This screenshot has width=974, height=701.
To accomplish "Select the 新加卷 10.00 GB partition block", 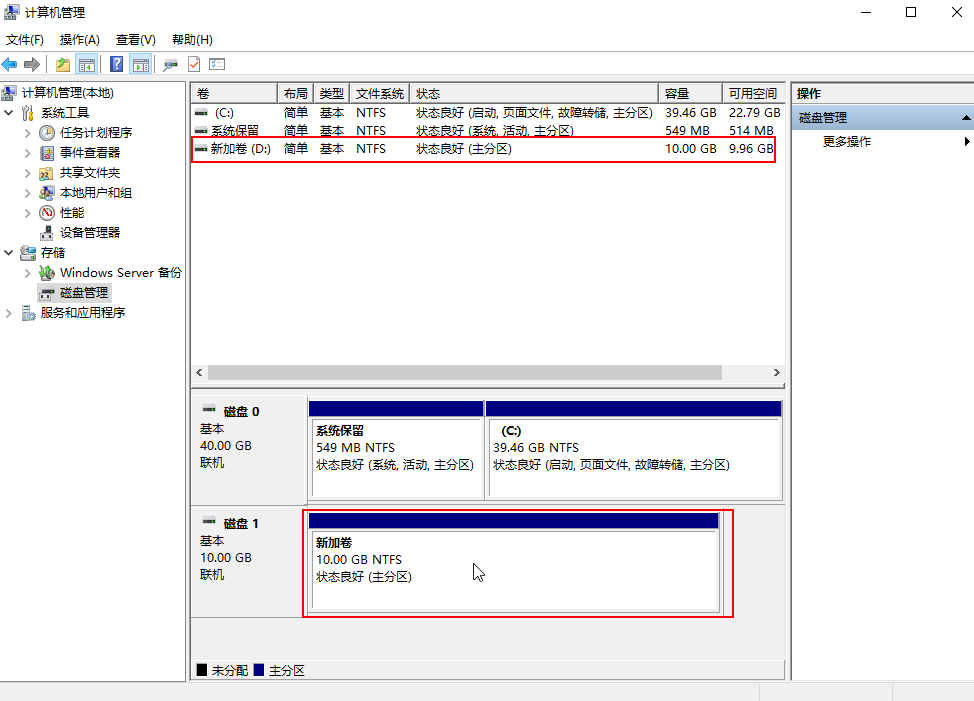I will pos(514,563).
